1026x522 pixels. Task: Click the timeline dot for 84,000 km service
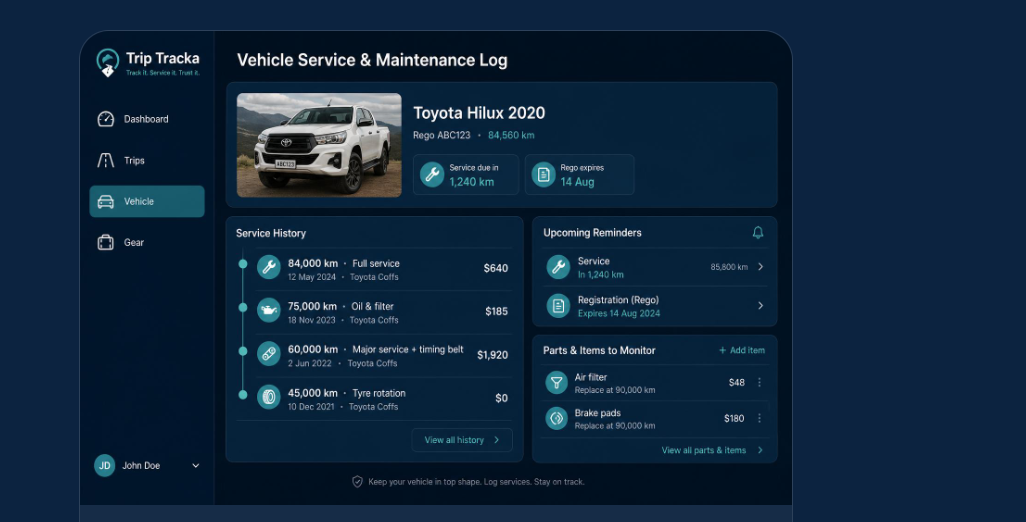(243, 264)
